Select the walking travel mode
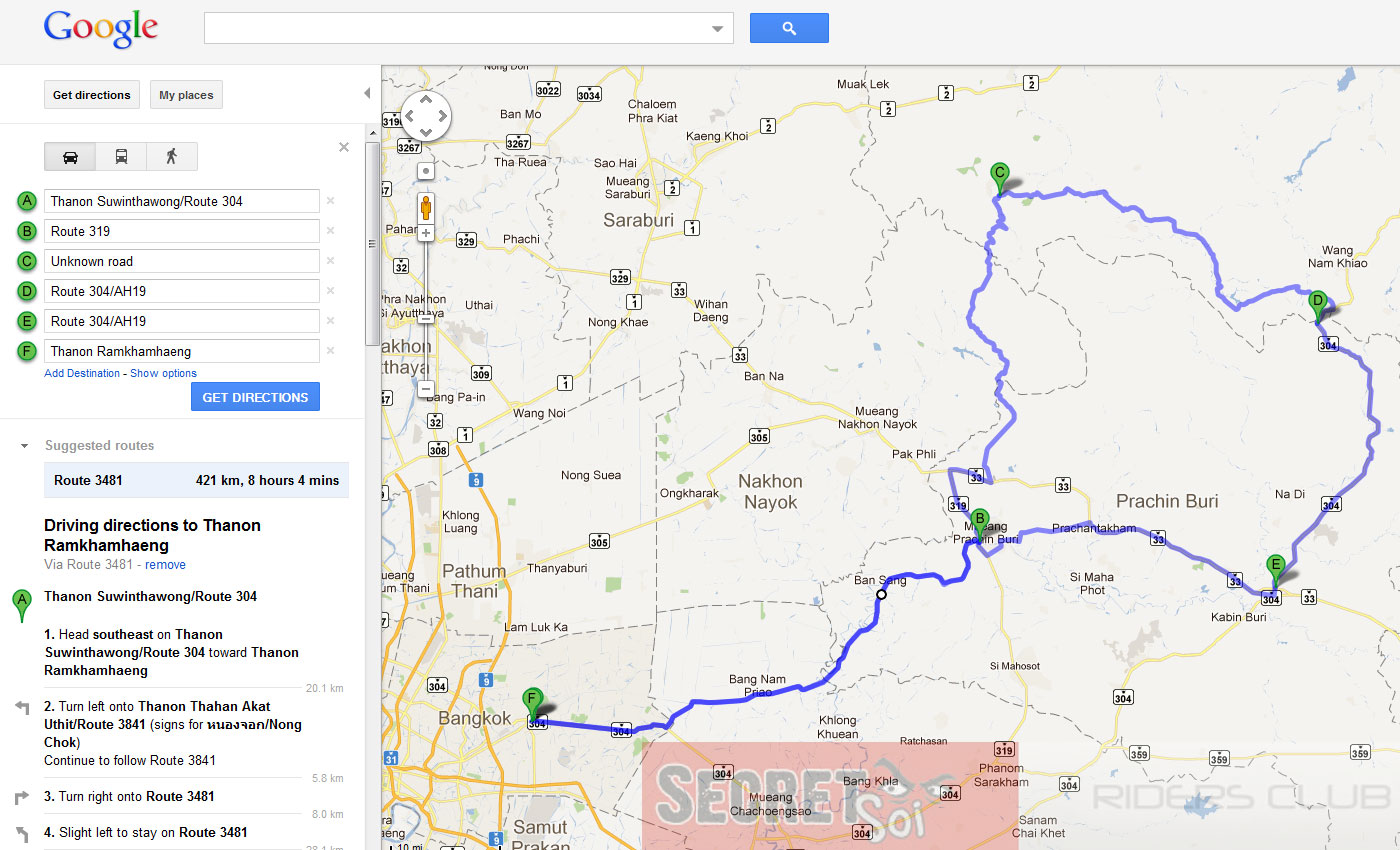The width and height of the screenshot is (1400, 850). [x=172, y=157]
